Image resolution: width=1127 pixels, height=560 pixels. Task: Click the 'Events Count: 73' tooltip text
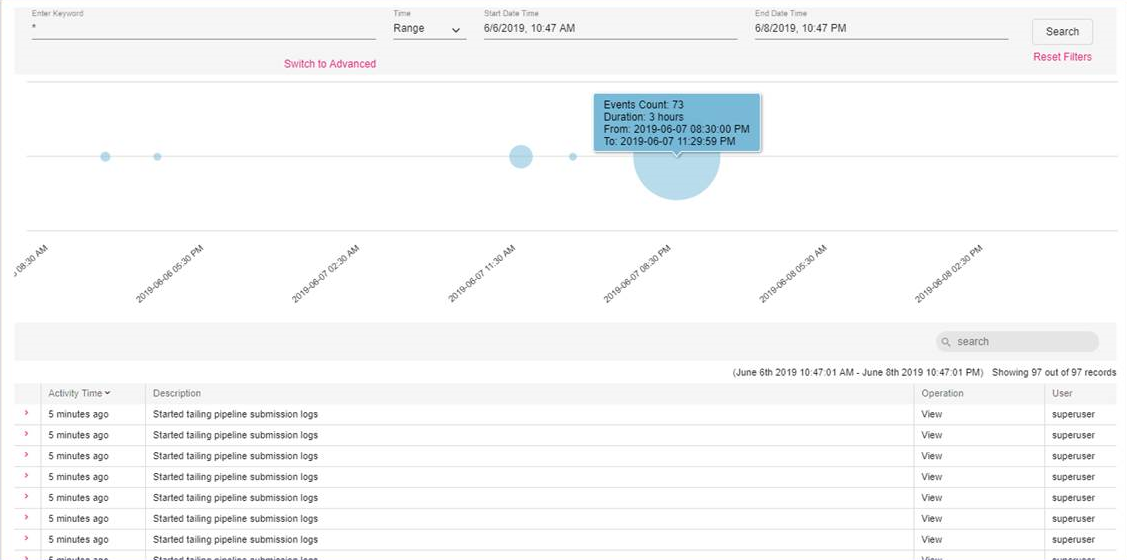click(x=643, y=104)
